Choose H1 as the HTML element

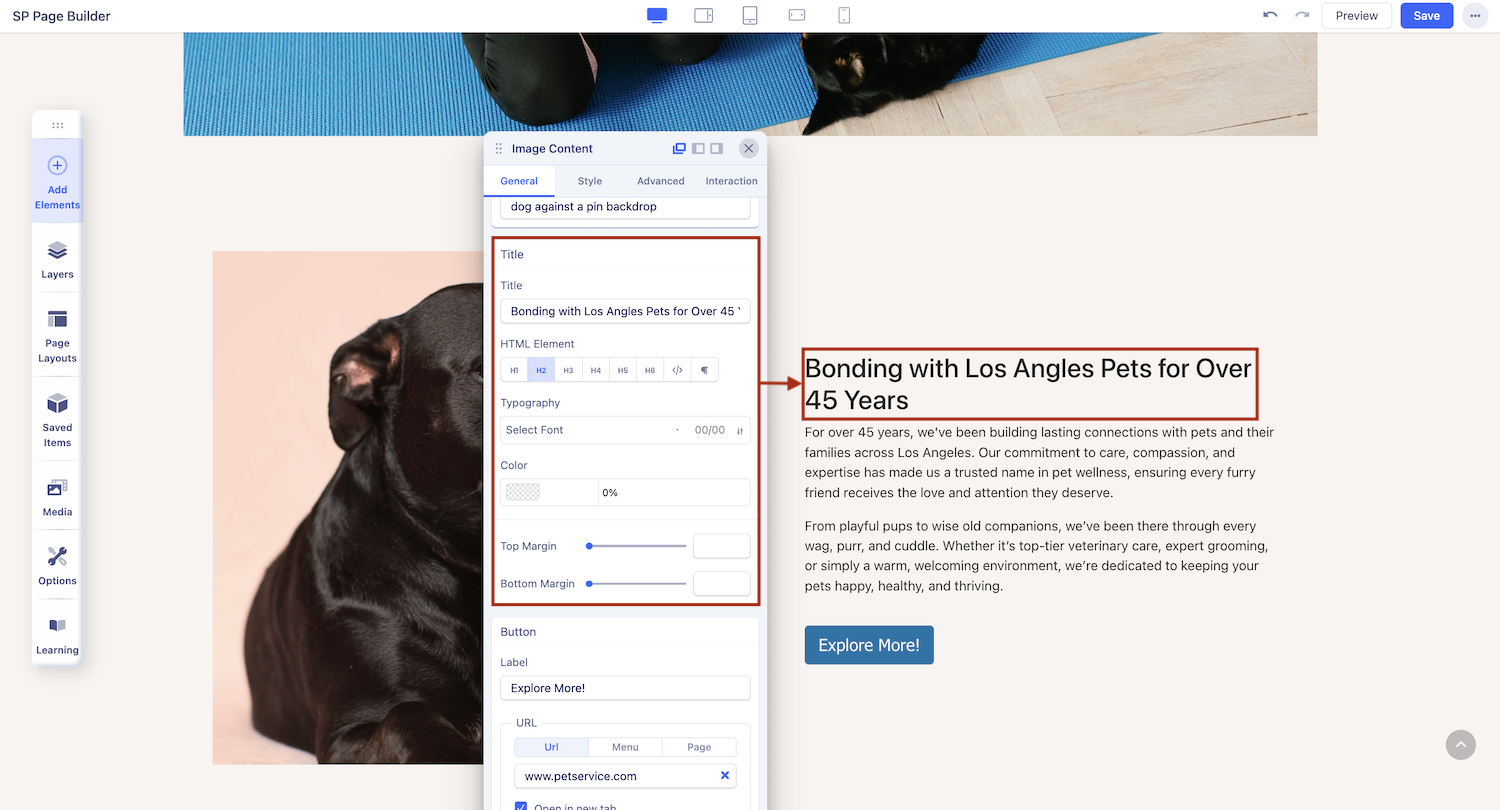pyautogui.click(x=514, y=370)
